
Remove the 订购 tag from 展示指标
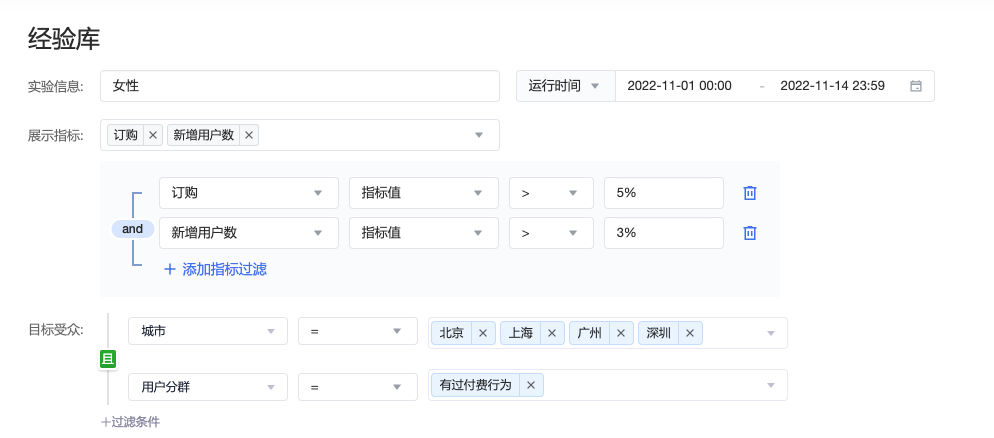tap(153, 135)
